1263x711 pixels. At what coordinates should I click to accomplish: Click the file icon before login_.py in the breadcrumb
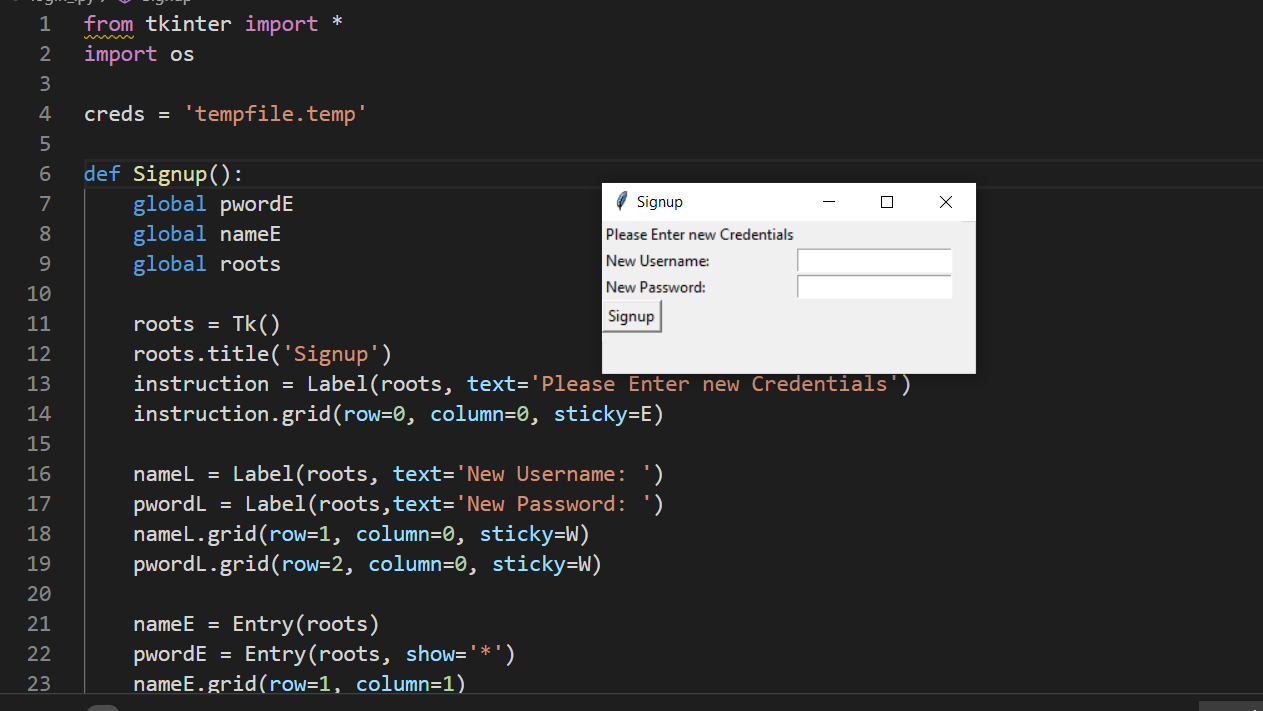pyautogui.click(x=15, y=3)
